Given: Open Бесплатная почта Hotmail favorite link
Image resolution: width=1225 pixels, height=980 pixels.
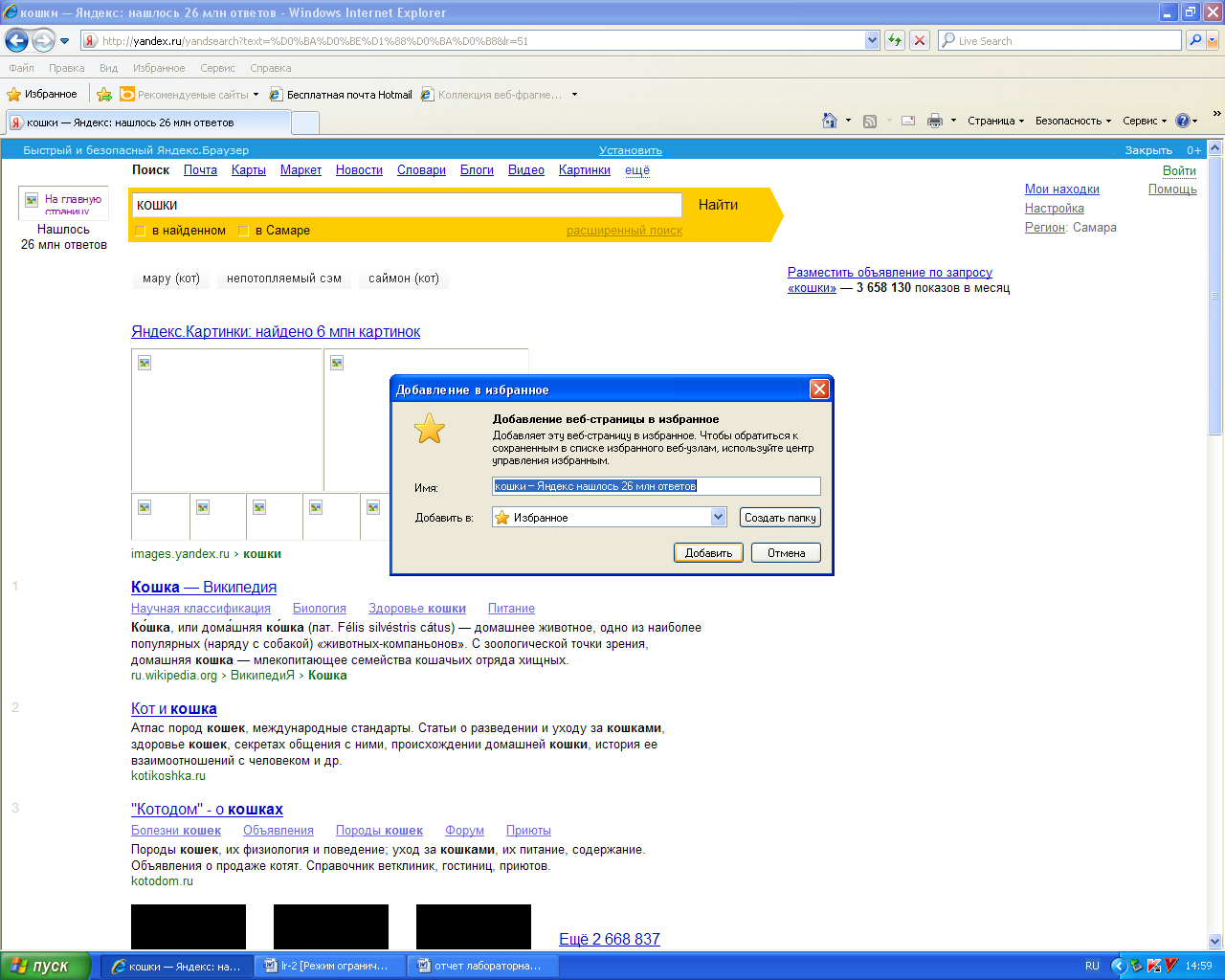Looking at the screenshot, I should 341,94.
